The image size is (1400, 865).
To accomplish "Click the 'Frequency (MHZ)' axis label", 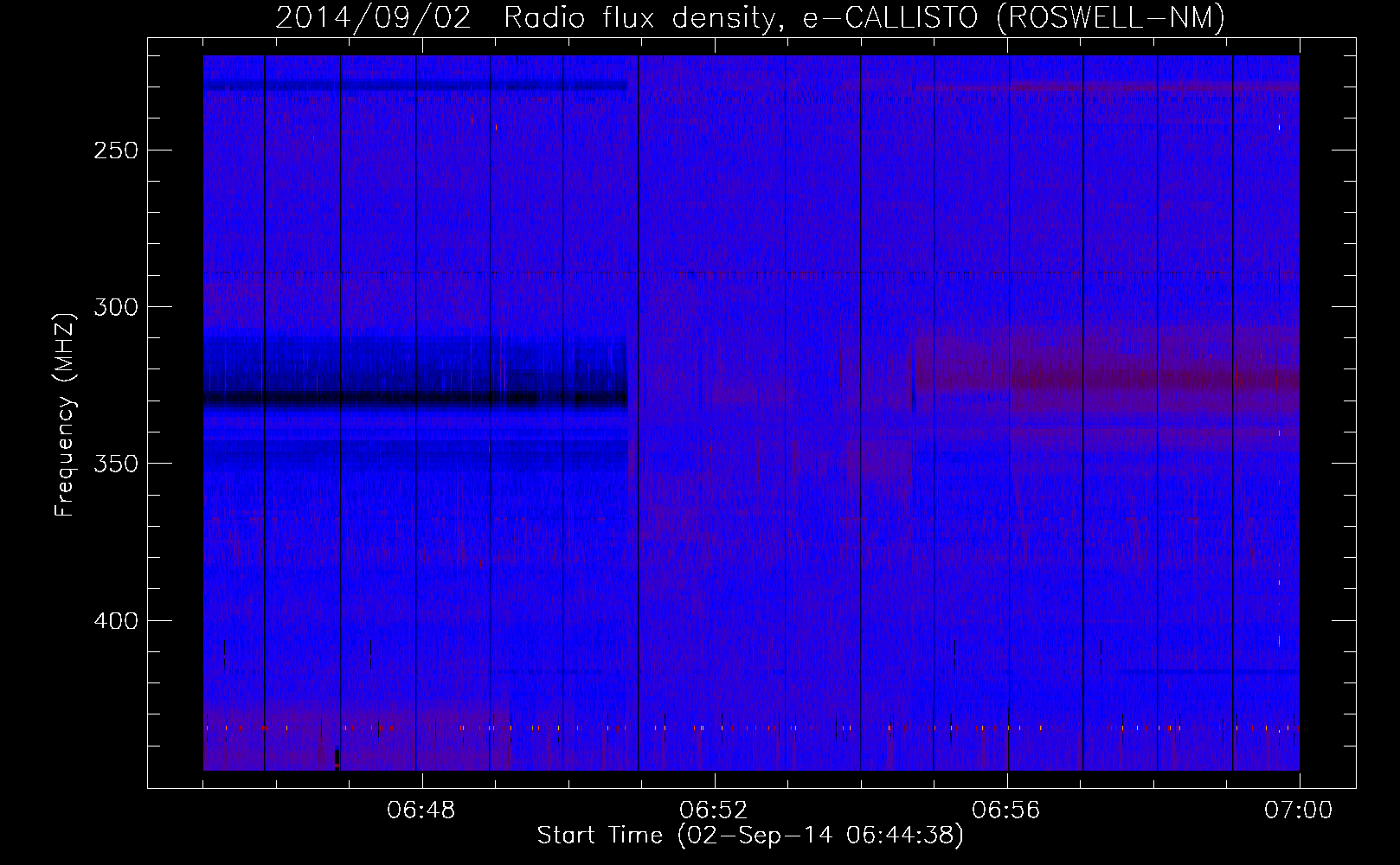I will pos(65,415).
